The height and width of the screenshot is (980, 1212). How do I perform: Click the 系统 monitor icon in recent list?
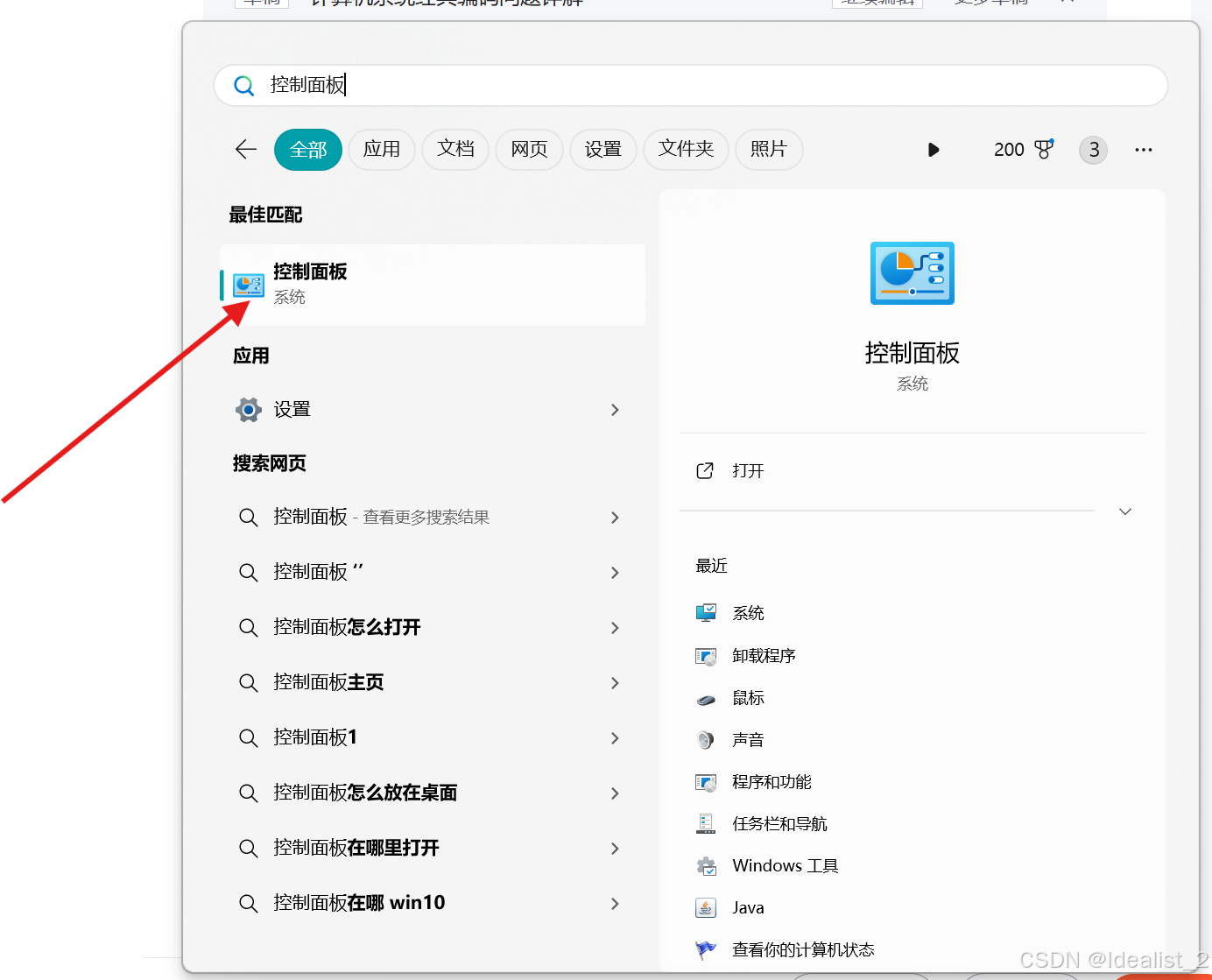[706, 613]
